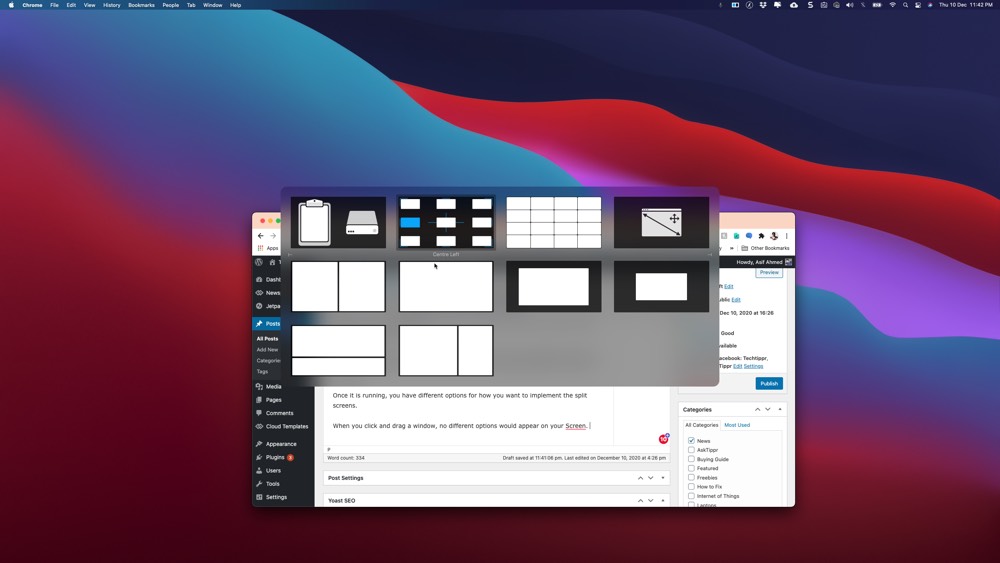Move Yoast SEO panel down

tap(651, 501)
